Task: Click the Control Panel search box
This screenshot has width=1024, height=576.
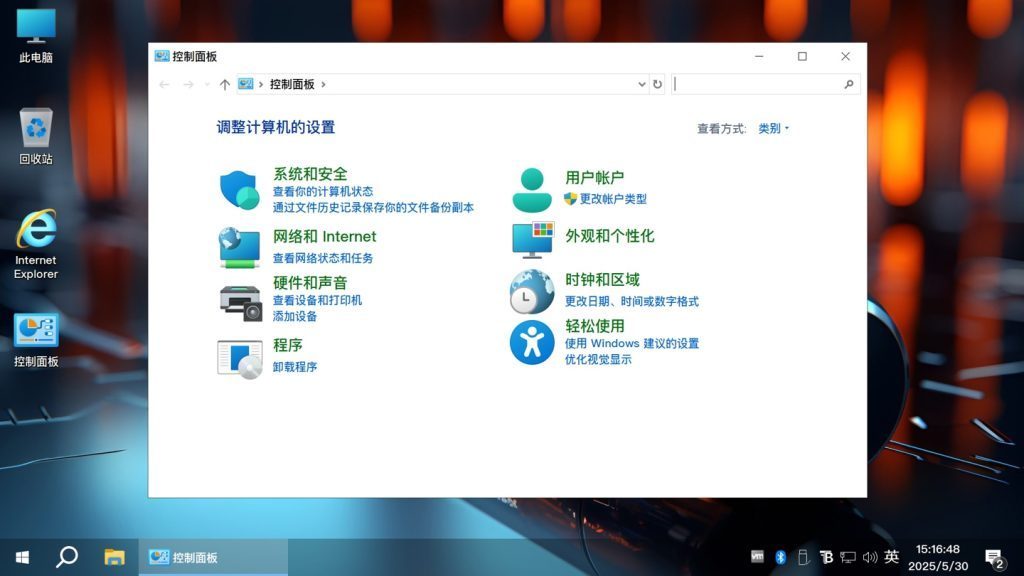Action: (765, 84)
